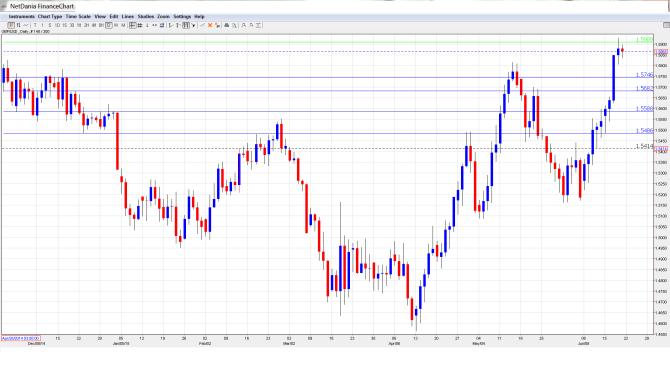The height and width of the screenshot is (377, 670).
Task: Click the green 1.5909 resistance line label
Action: coord(644,40)
